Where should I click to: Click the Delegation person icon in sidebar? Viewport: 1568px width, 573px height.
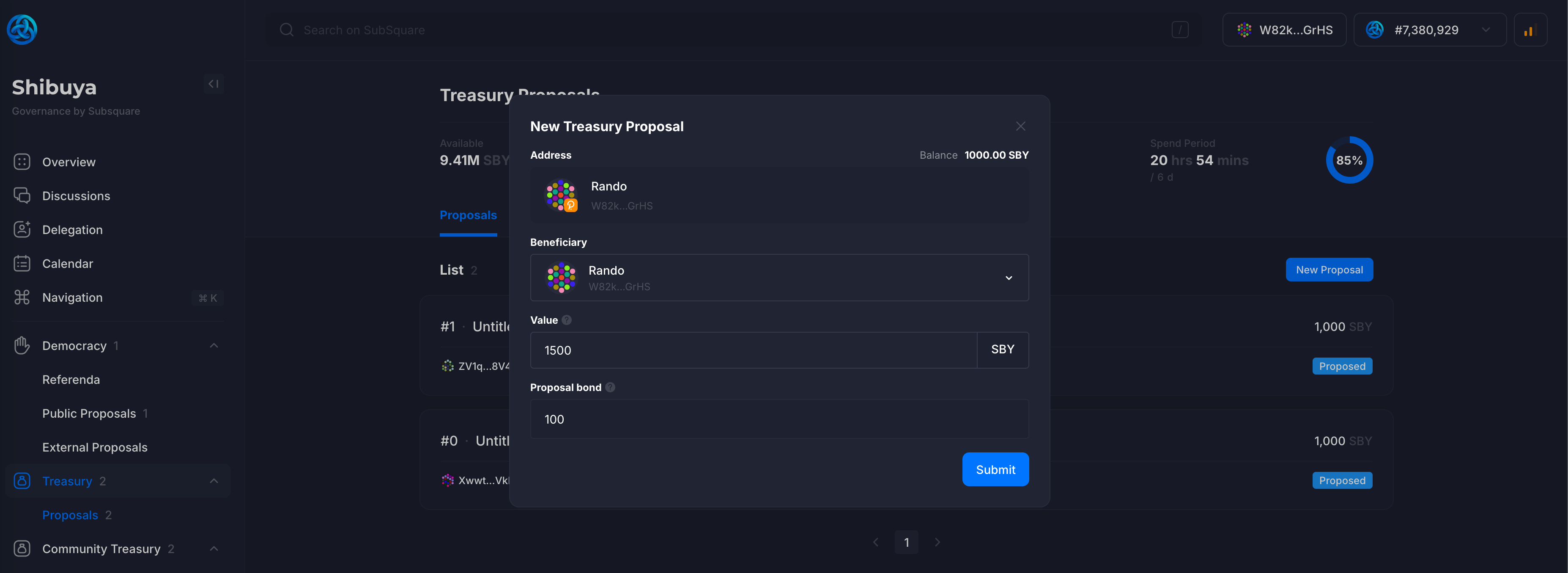pyautogui.click(x=22, y=229)
